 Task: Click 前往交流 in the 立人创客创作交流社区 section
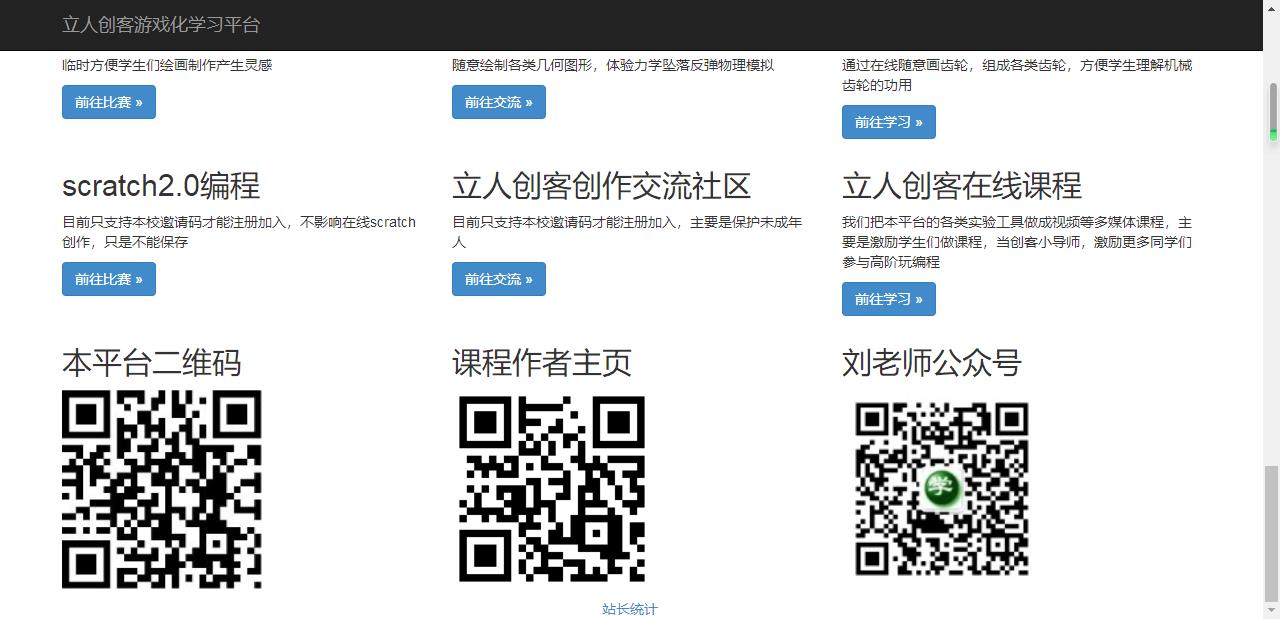point(499,279)
